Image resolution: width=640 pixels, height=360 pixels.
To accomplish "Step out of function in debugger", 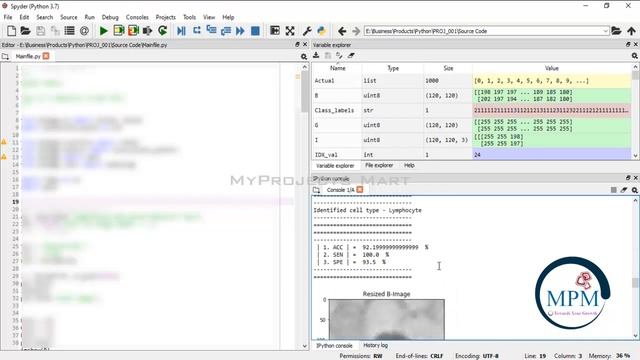I will click(x=226, y=31).
